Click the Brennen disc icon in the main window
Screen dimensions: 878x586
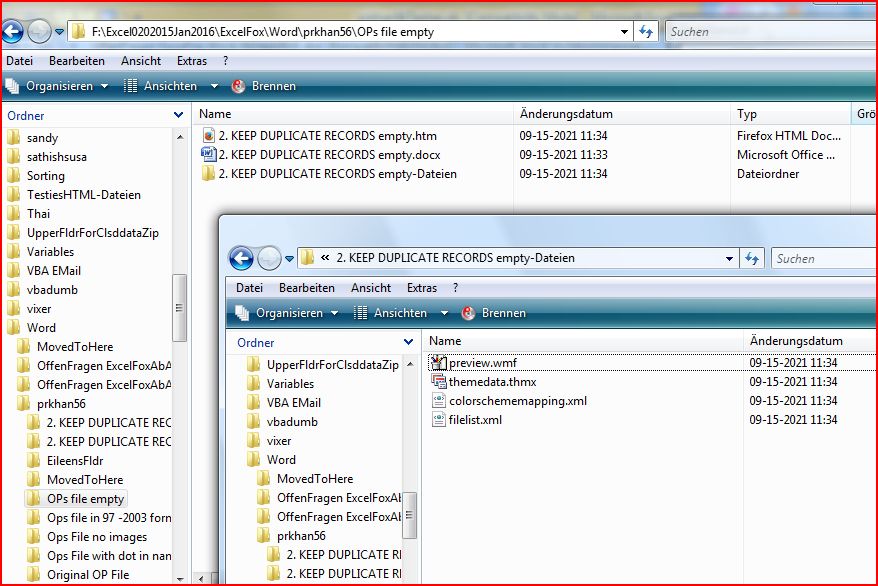[239, 86]
